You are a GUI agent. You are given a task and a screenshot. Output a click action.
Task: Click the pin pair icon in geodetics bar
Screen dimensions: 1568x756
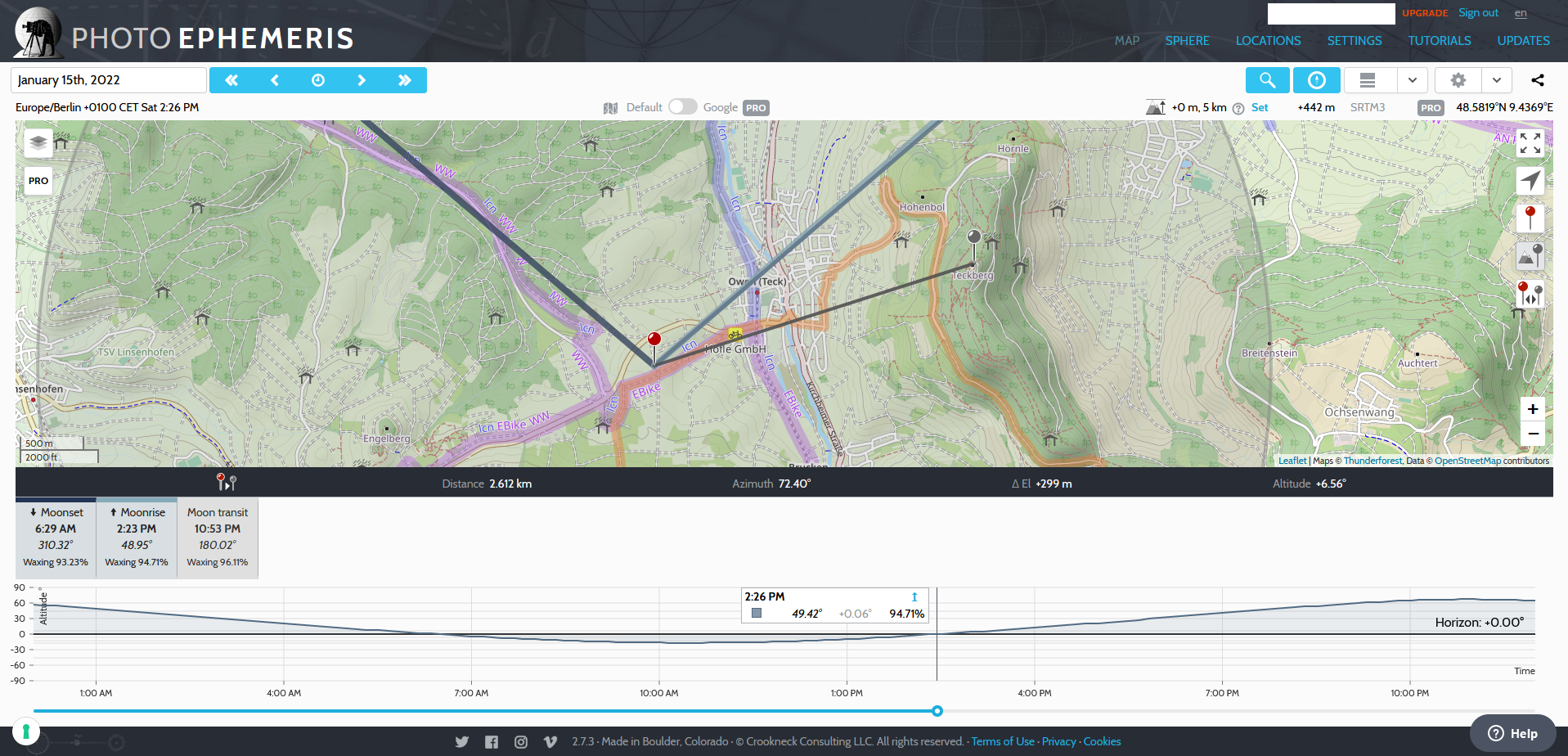(x=226, y=483)
